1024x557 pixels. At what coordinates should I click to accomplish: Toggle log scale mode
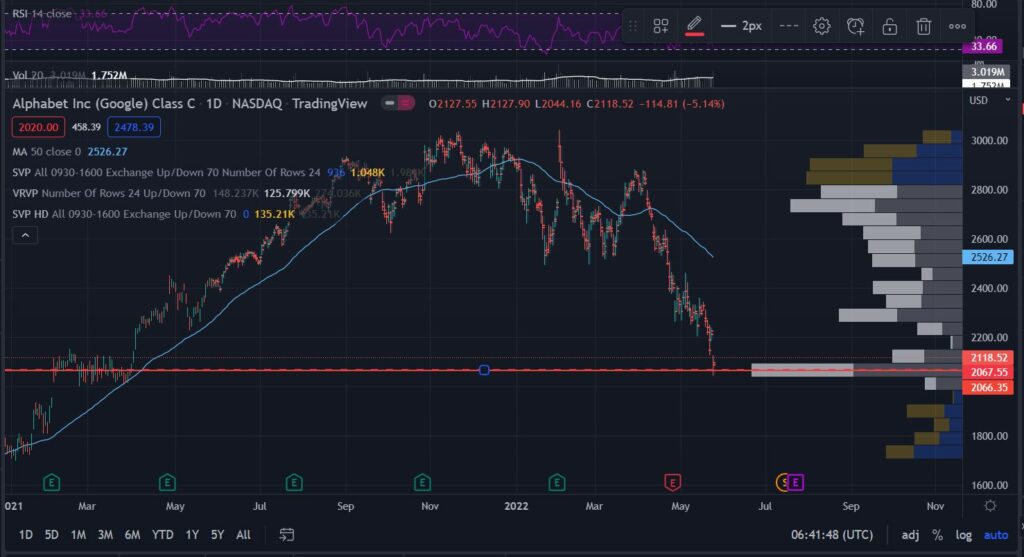(x=964, y=535)
